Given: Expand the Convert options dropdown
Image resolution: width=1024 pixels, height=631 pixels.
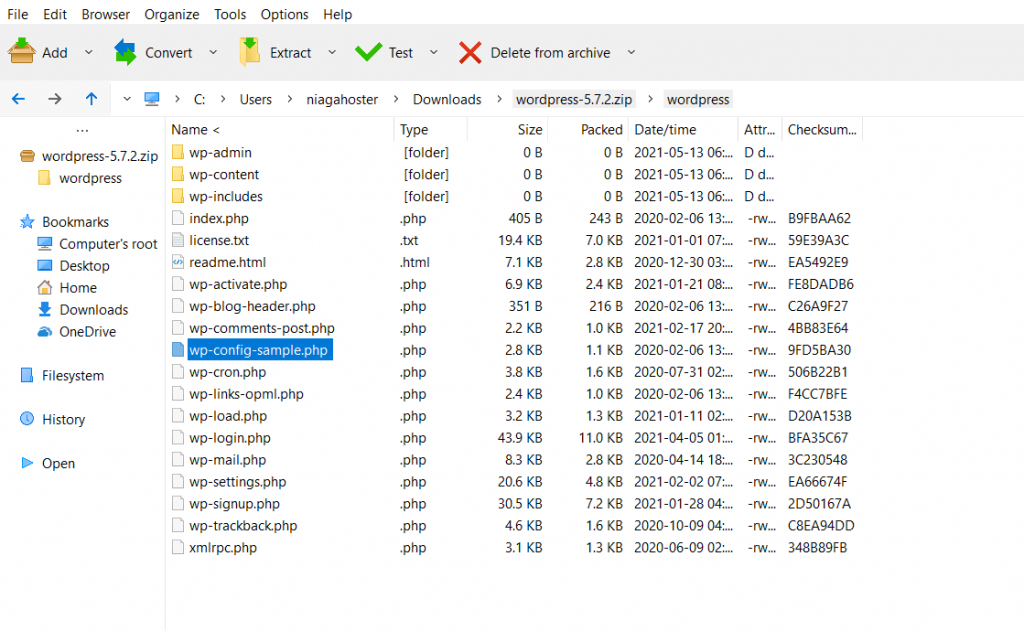Looking at the screenshot, I should point(212,52).
